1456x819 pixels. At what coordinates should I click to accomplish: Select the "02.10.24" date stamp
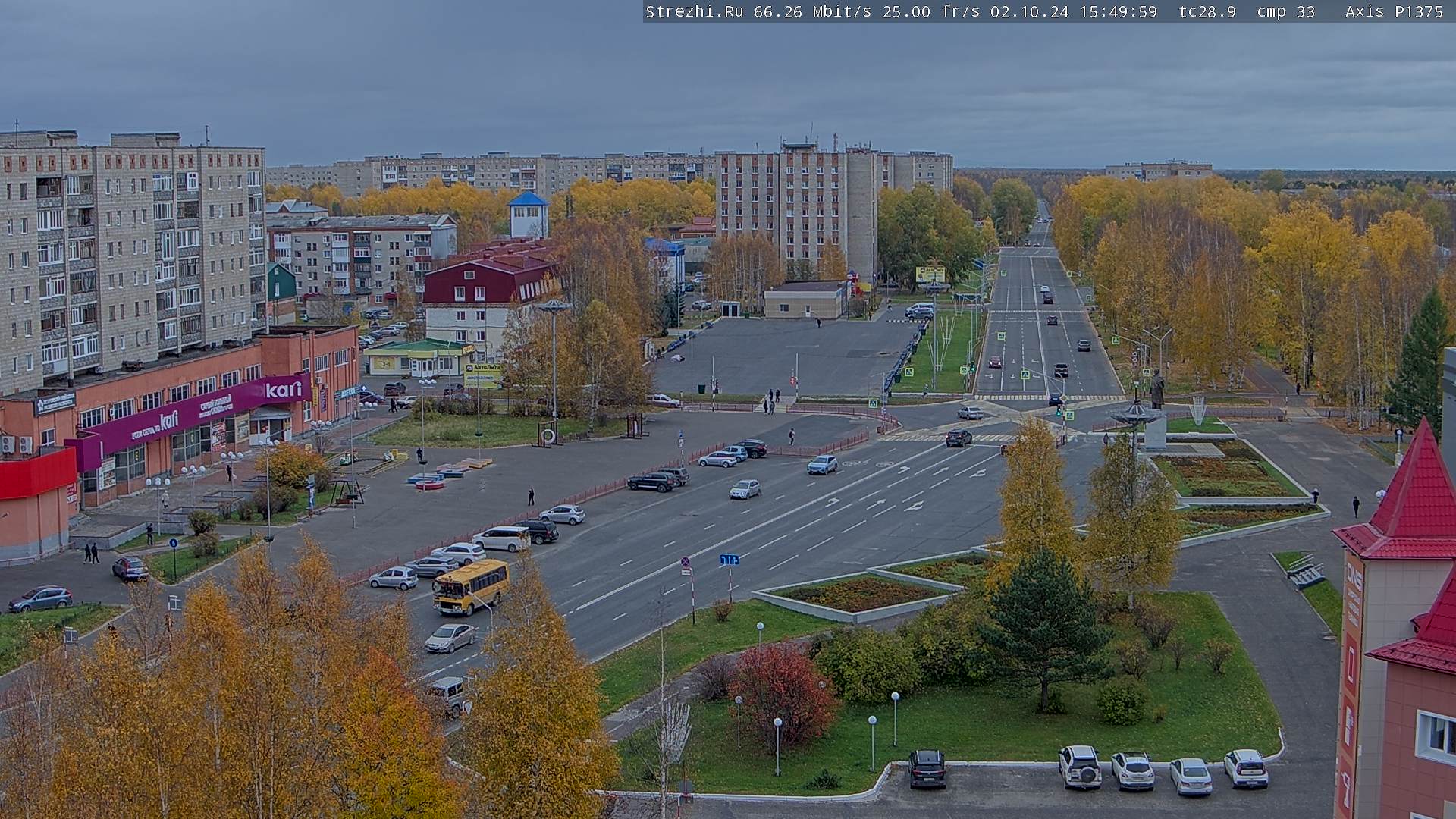(1029, 11)
